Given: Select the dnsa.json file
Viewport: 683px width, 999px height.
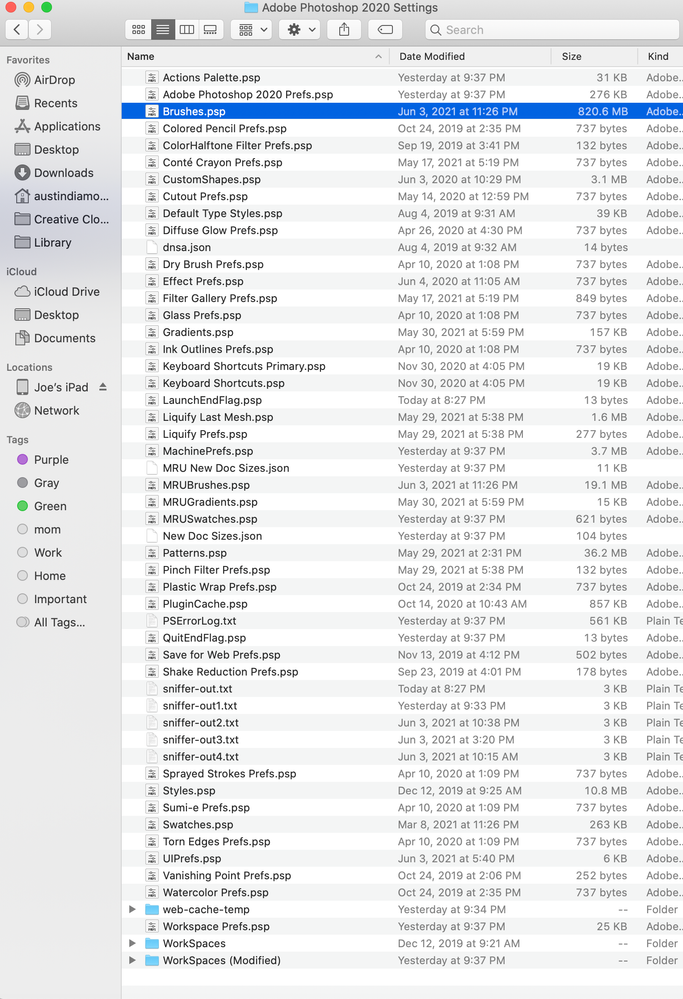Looking at the screenshot, I should pos(402,247).
